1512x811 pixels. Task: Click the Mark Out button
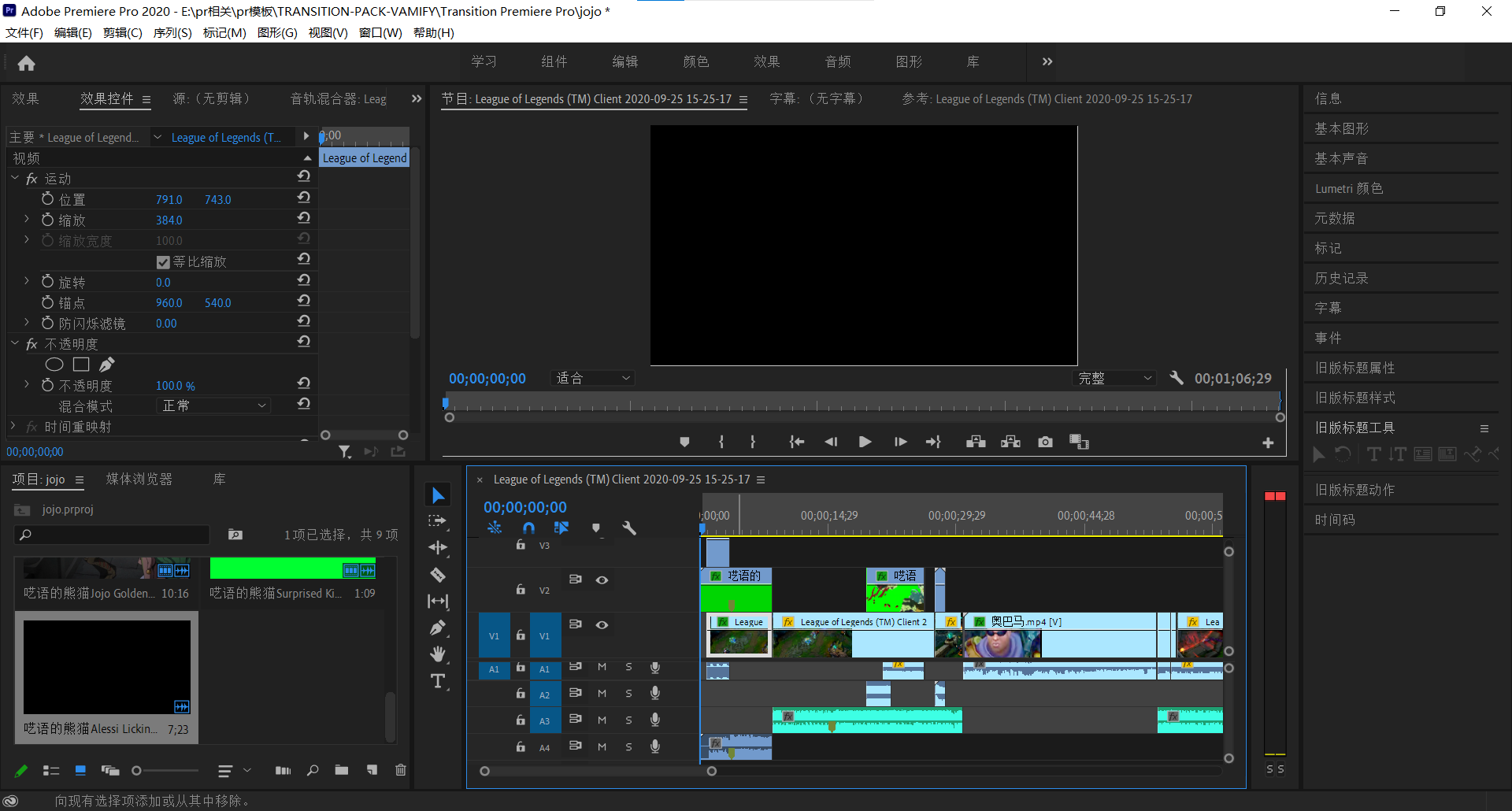(753, 442)
